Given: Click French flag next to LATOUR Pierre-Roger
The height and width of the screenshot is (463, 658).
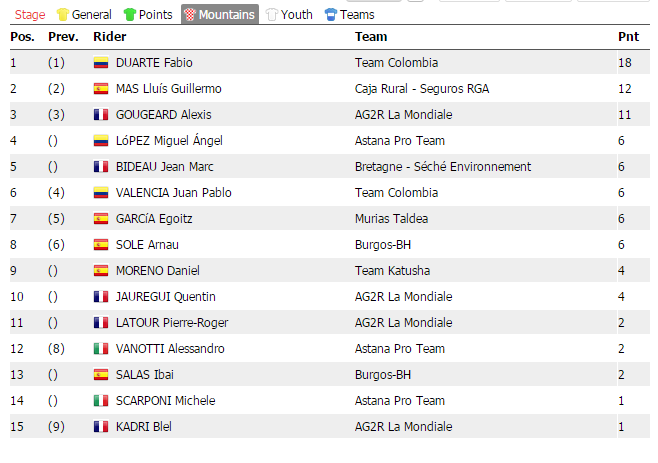Looking at the screenshot, I should [101, 323].
